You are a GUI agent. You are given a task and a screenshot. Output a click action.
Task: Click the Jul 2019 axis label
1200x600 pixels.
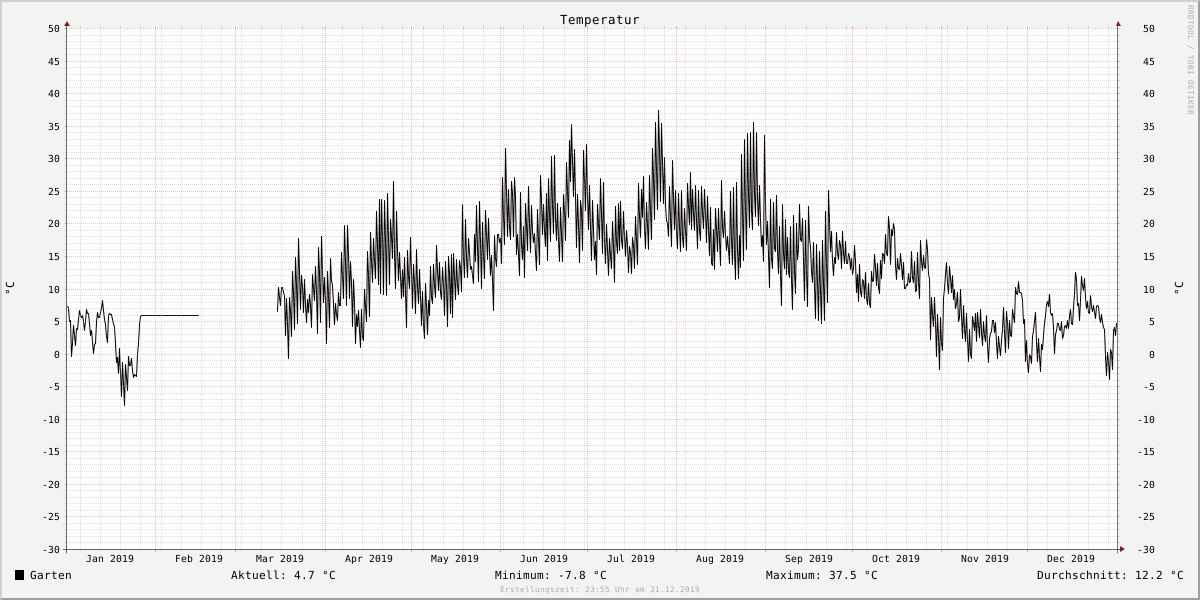[631, 559]
